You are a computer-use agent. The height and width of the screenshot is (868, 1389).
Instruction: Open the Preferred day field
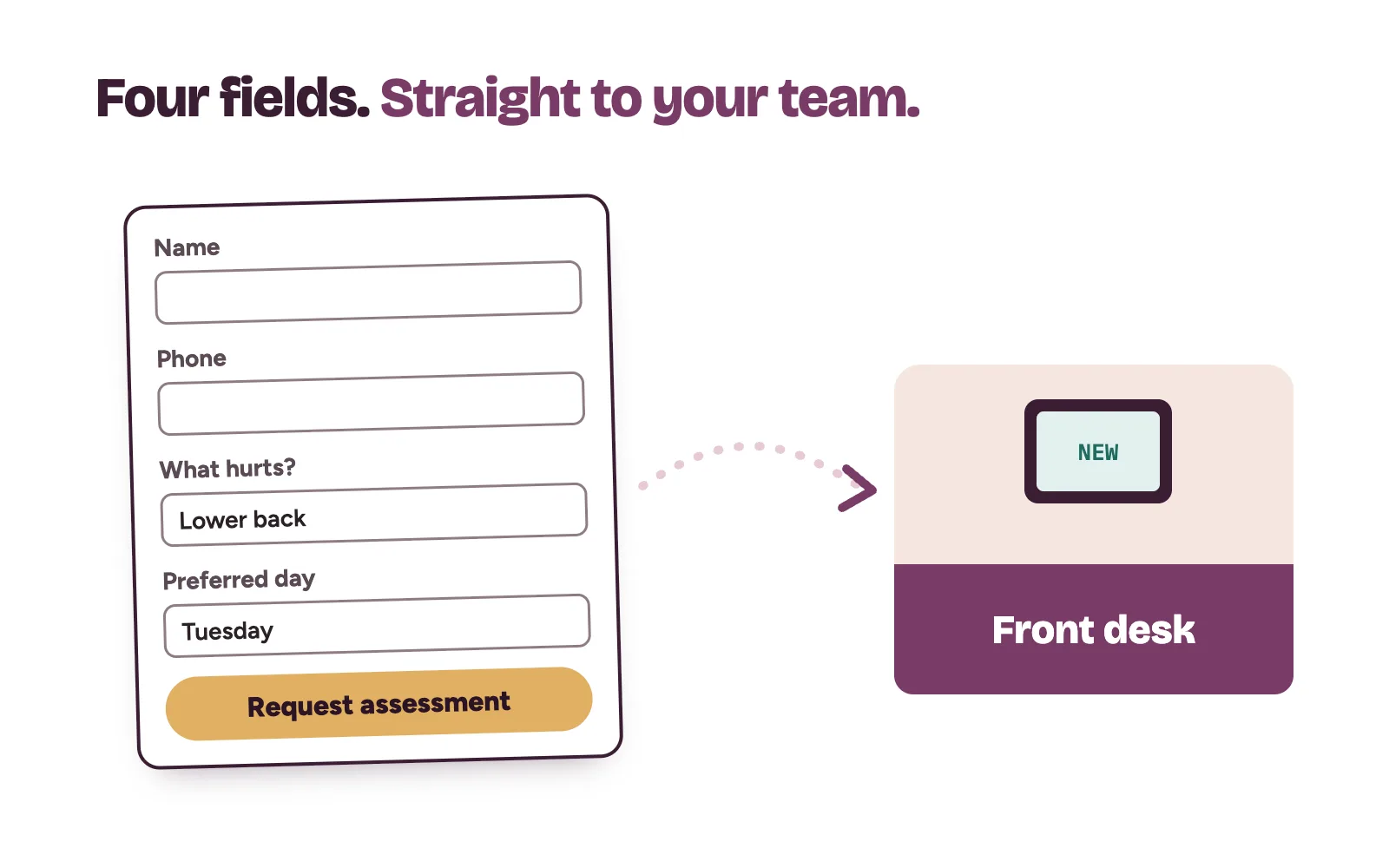(377, 626)
